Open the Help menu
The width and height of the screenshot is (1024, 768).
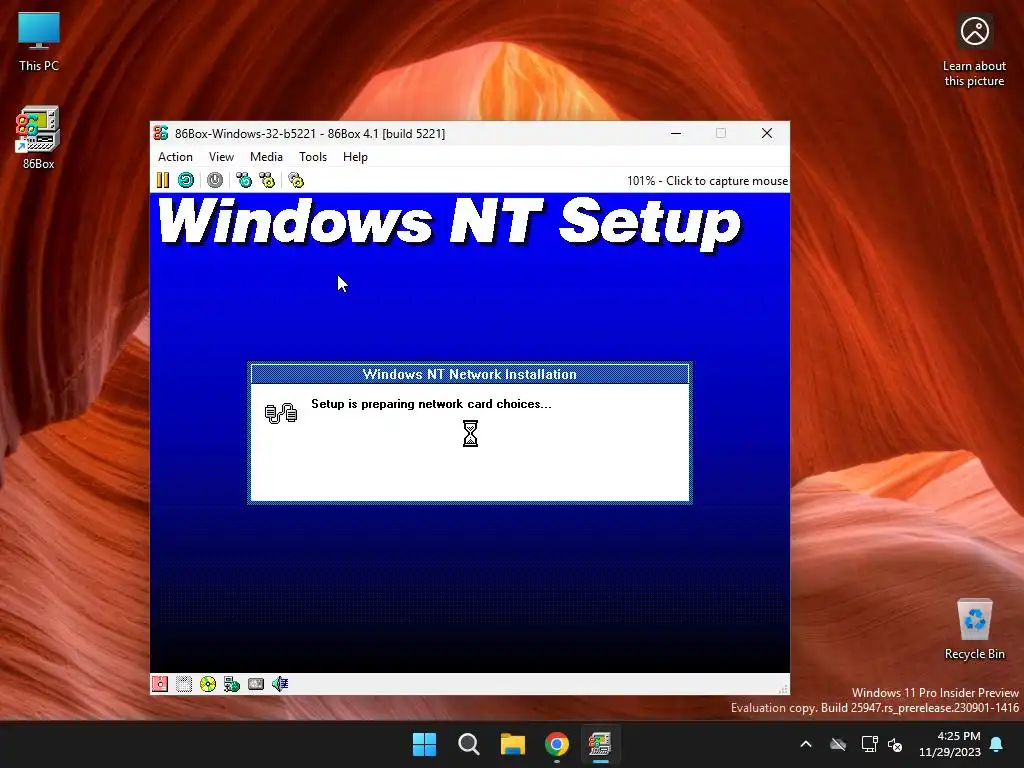coord(355,157)
